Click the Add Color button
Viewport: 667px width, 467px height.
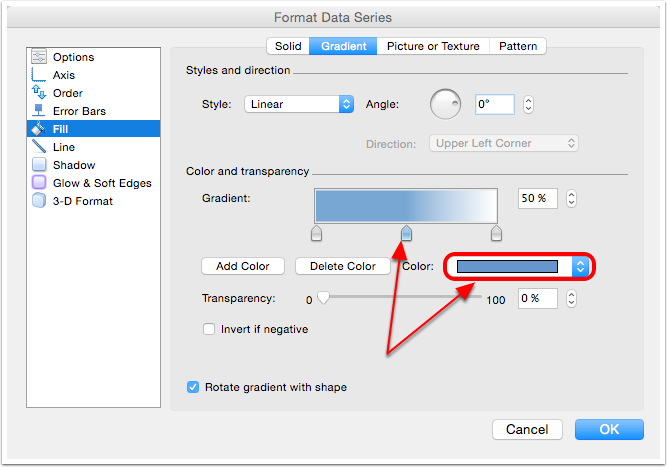[x=243, y=266]
